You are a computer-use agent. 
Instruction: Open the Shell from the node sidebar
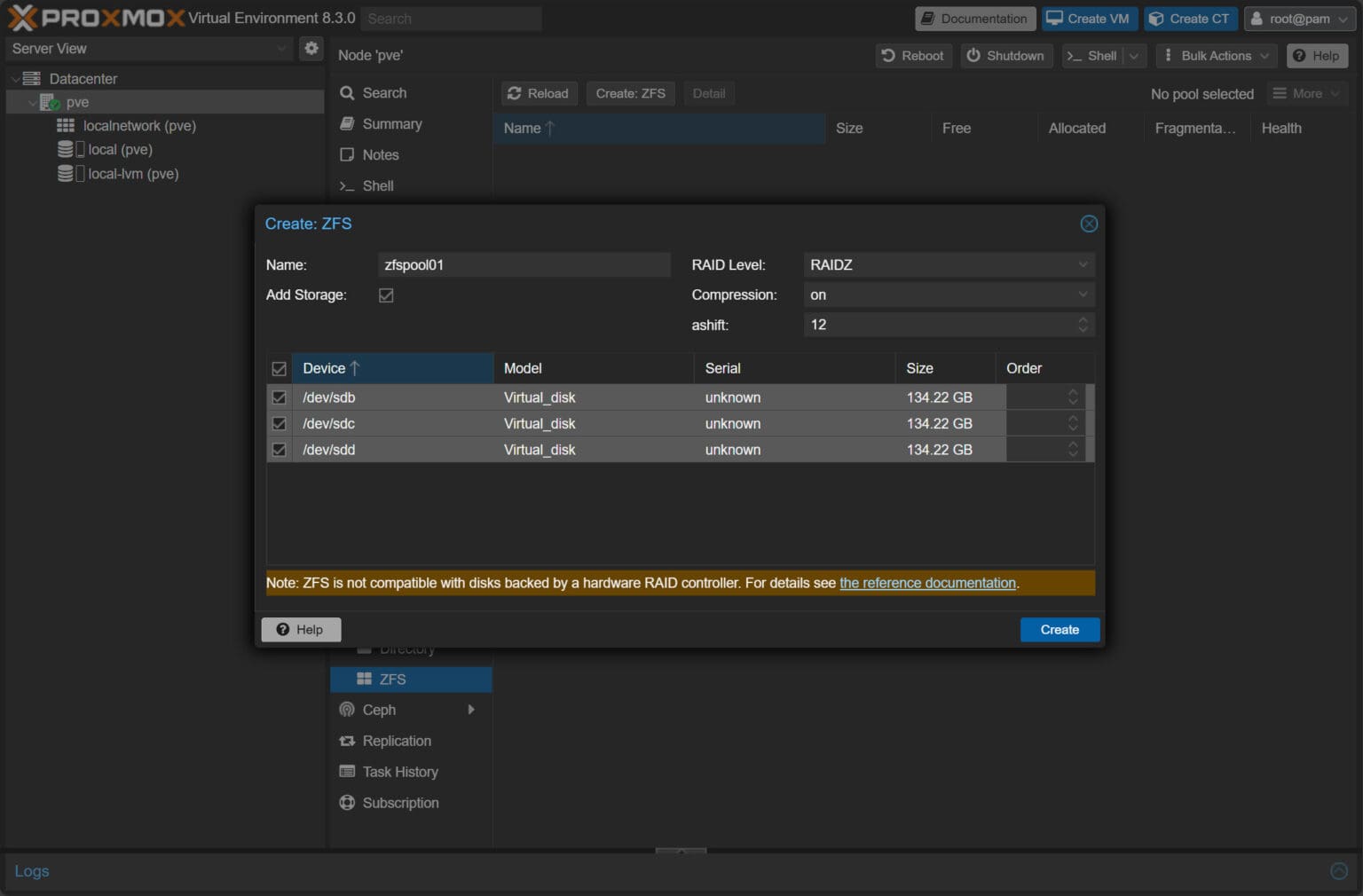click(379, 185)
